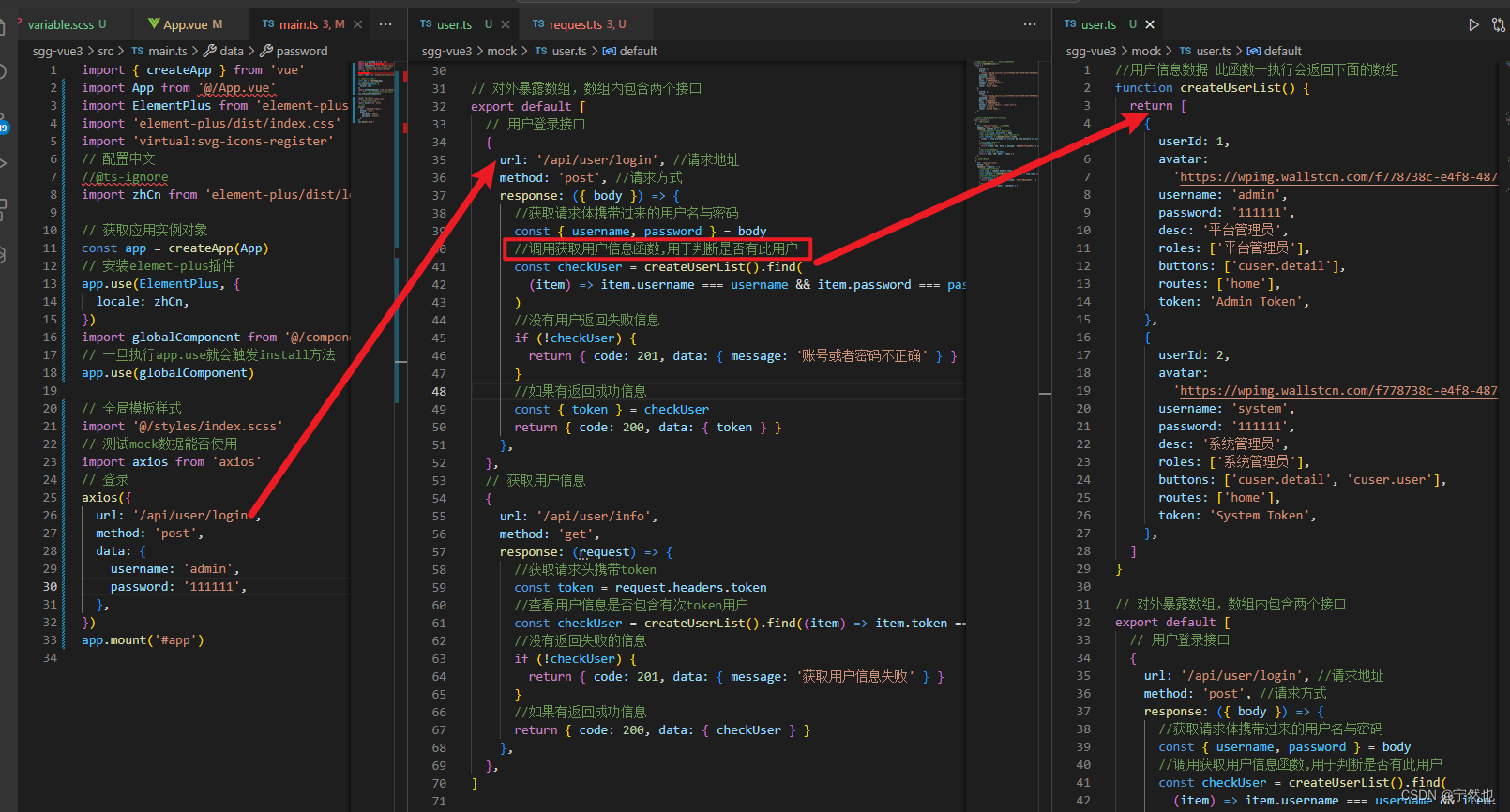Click 'request.headers.token' on line 59
This screenshot has height=812, width=1510.
[691, 587]
